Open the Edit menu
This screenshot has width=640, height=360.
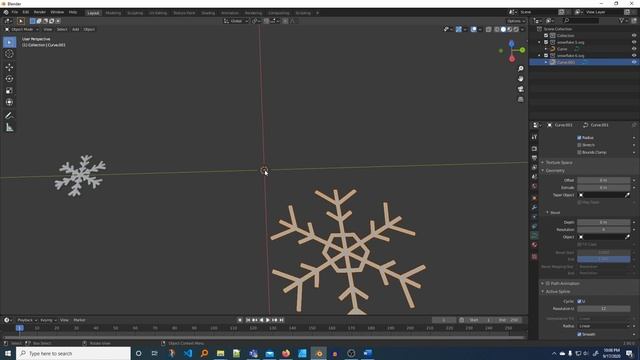point(26,12)
